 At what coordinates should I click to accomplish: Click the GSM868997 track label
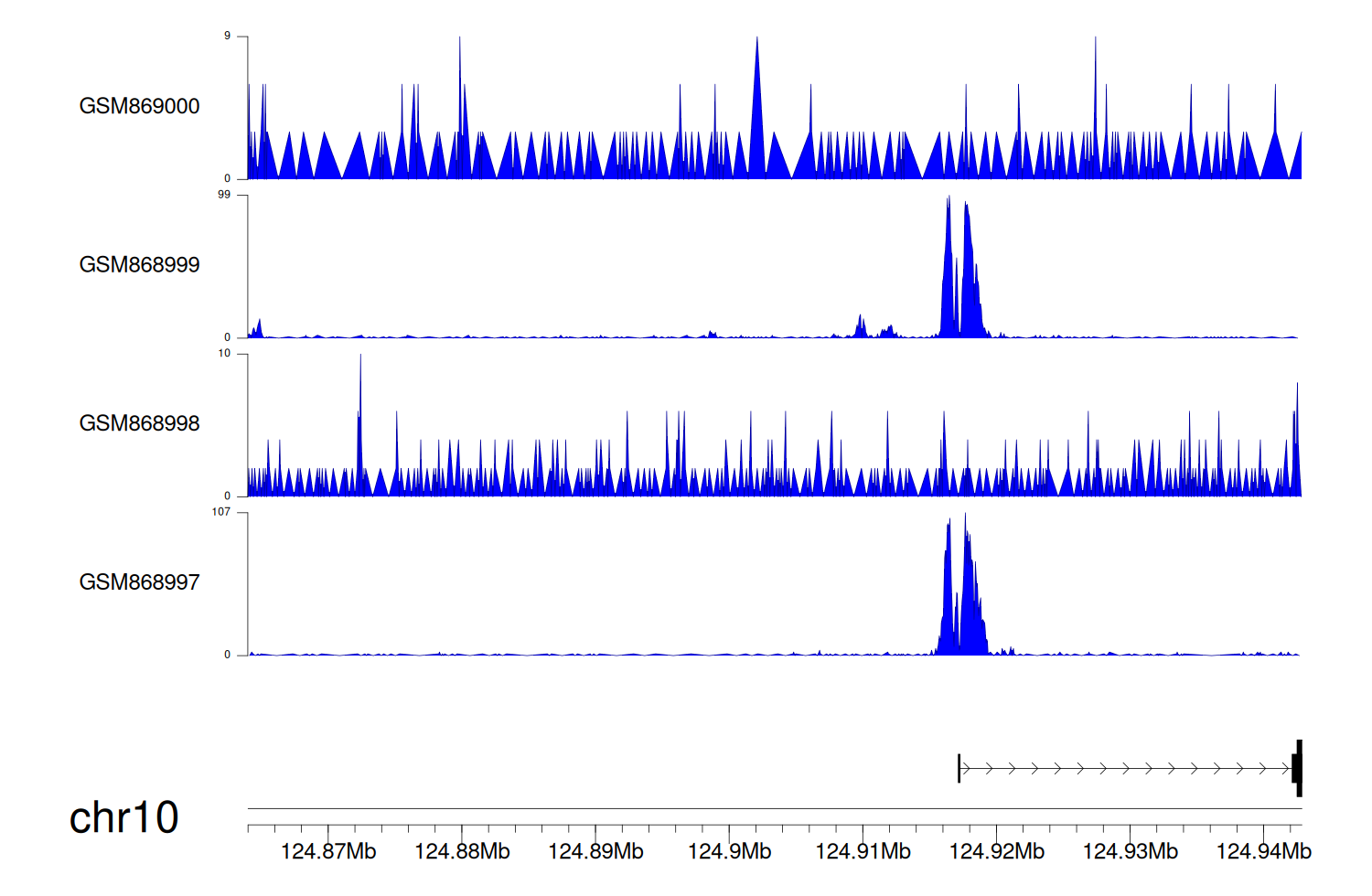139,582
